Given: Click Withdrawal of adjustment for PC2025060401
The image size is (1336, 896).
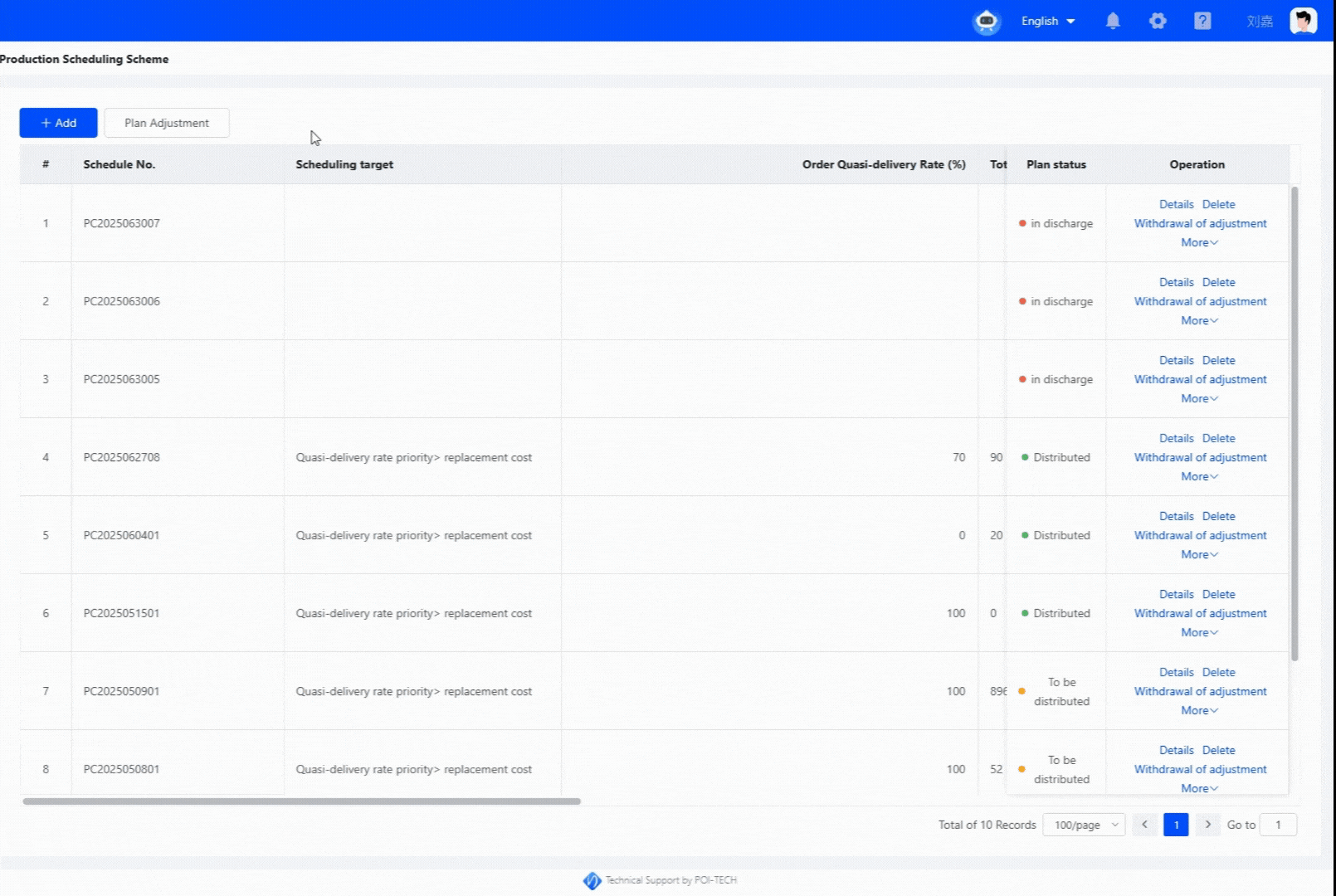Looking at the screenshot, I should 1200,536.
